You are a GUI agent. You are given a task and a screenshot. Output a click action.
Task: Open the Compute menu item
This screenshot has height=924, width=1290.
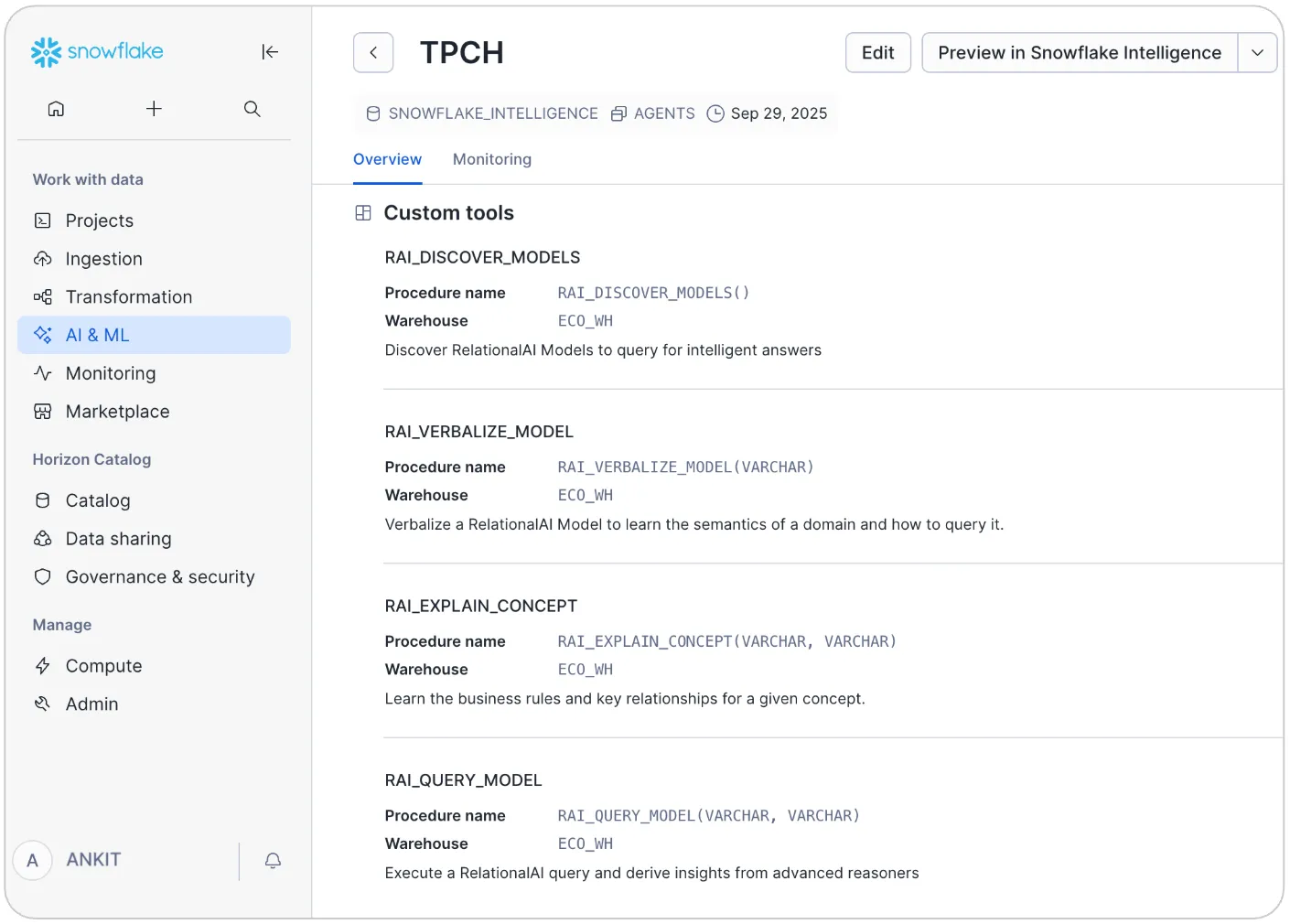coord(103,666)
